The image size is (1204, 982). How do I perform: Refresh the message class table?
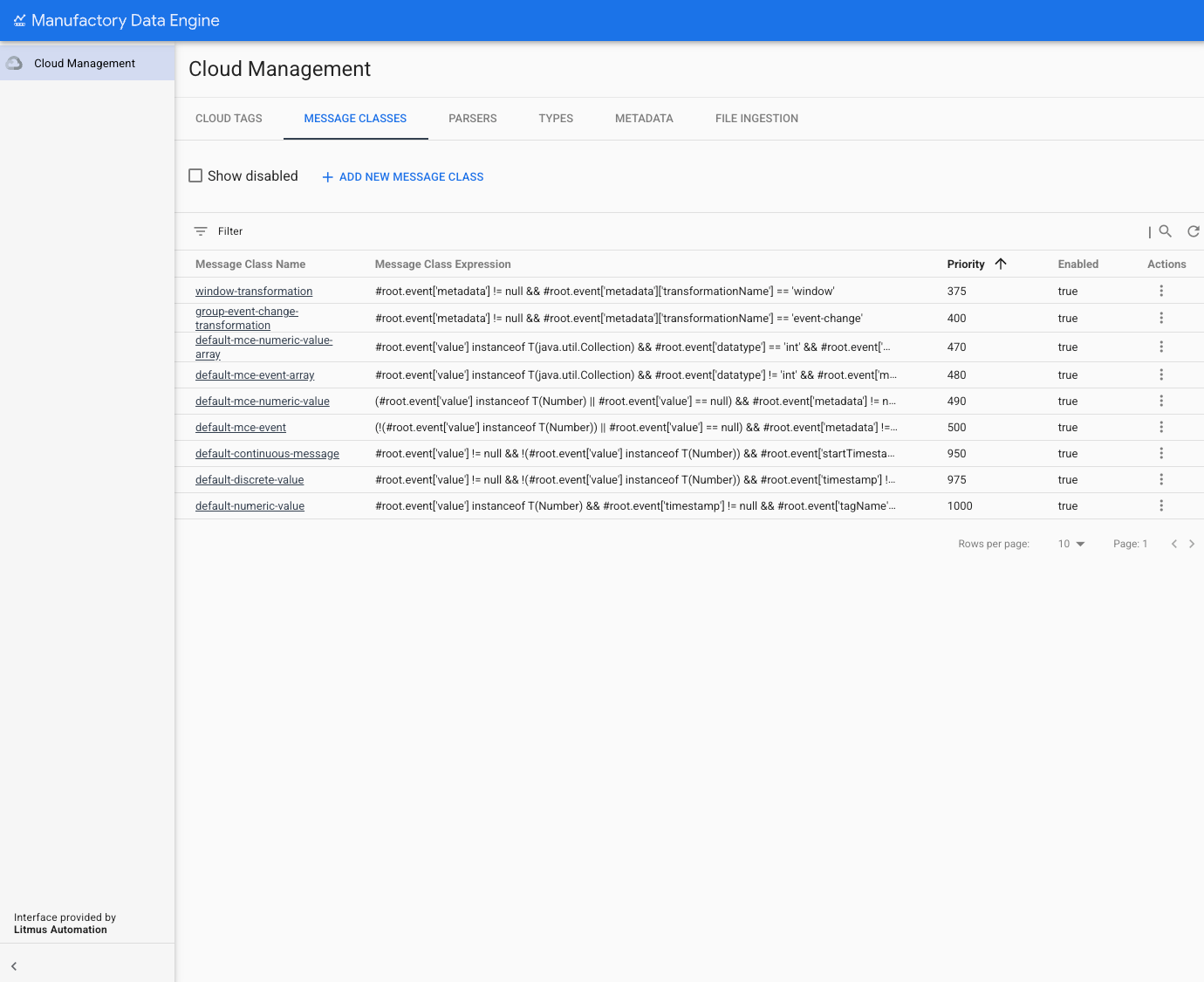(1193, 230)
